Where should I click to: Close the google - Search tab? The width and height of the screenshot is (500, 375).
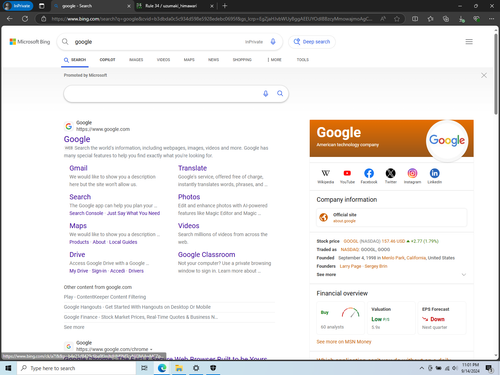click(129, 6)
